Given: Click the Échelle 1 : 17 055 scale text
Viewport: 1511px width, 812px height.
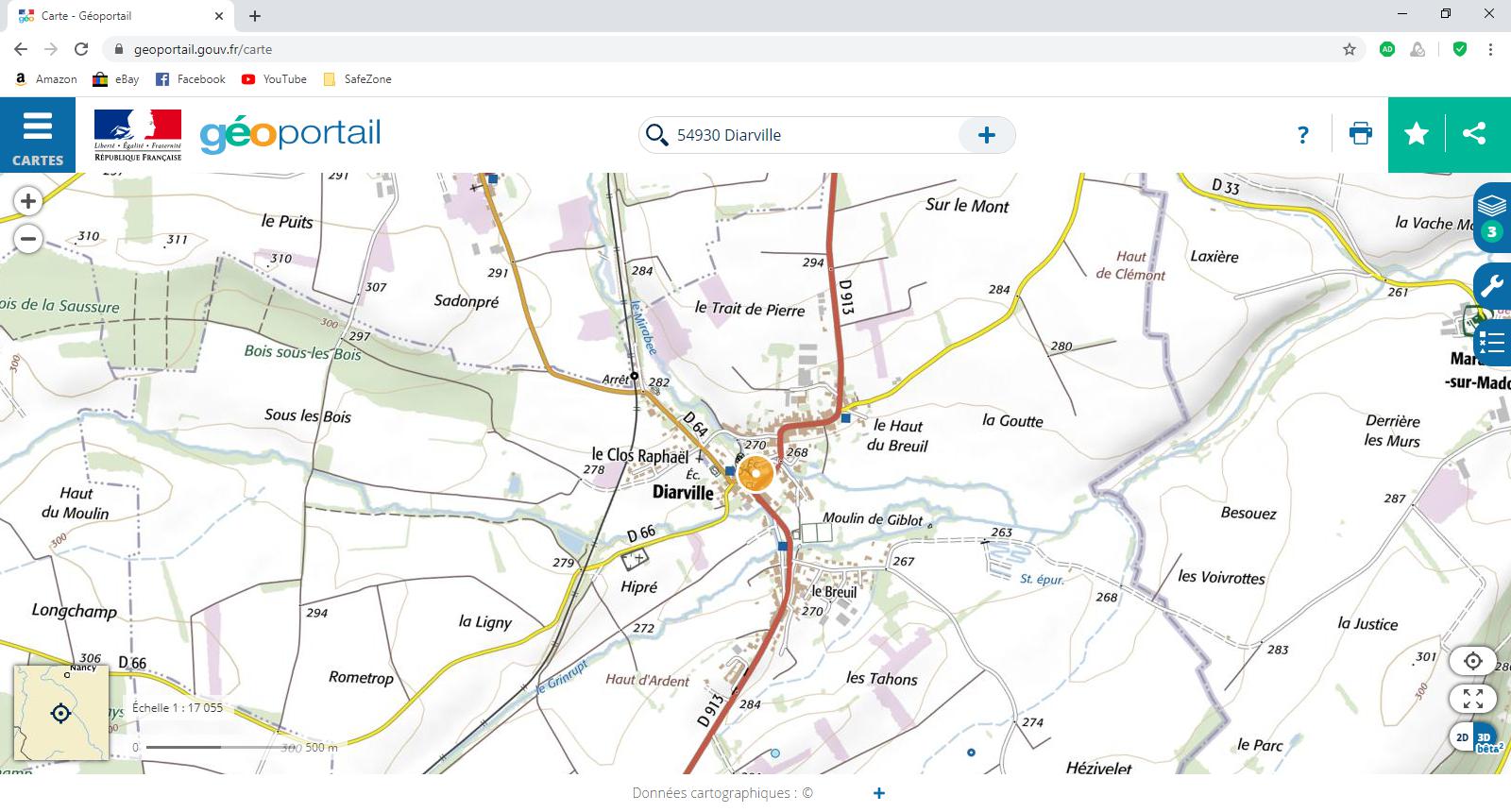Looking at the screenshot, I should (x=178, y=707).
